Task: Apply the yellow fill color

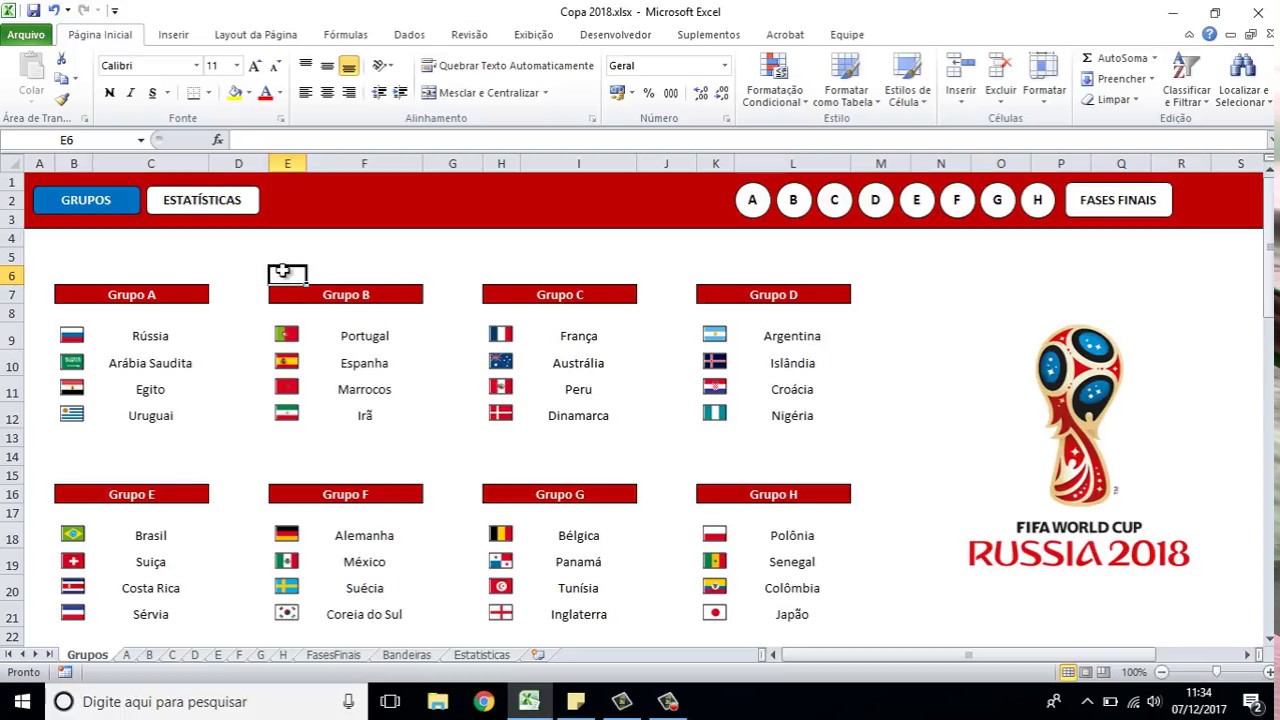Action: click(x=234, y=93)
